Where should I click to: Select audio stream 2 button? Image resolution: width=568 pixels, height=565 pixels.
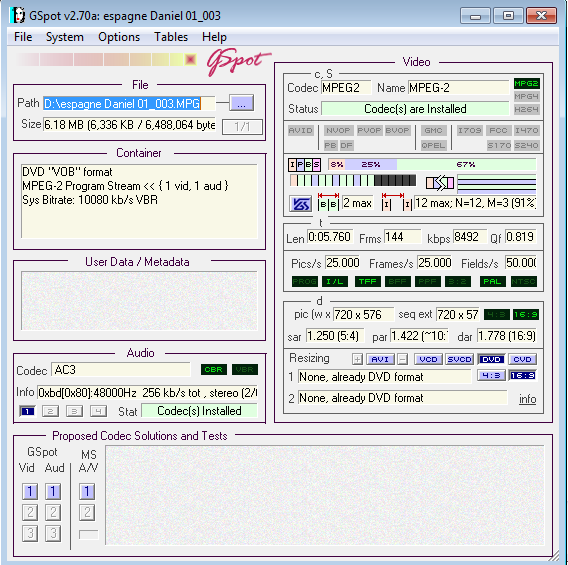coord(50,411)
